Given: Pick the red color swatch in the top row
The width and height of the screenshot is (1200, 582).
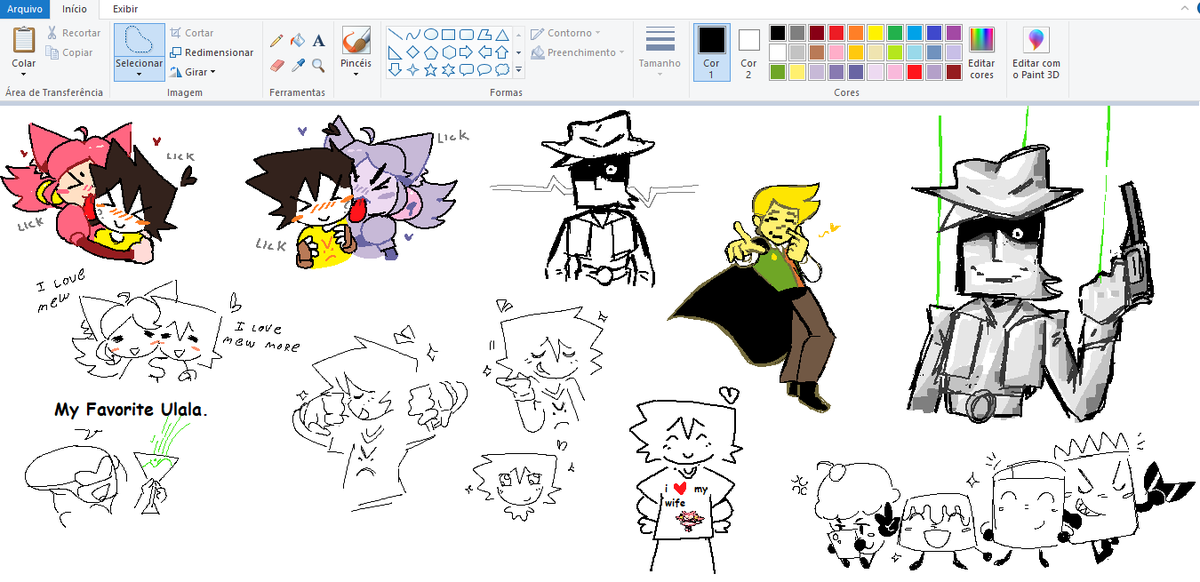Looking at the screenshot, I should coord(836,33).
